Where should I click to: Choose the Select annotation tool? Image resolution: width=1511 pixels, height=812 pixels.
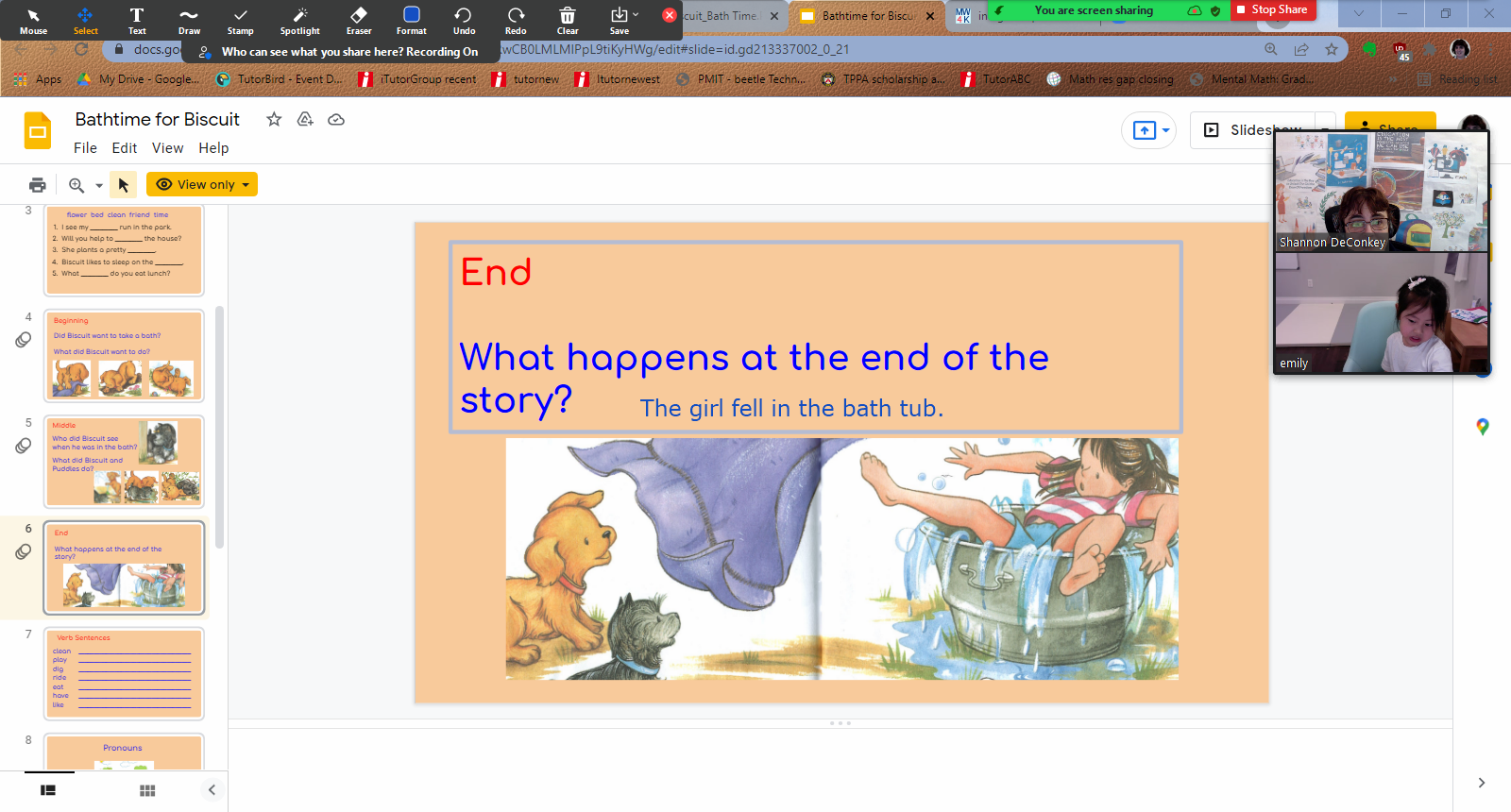[86, 20]
